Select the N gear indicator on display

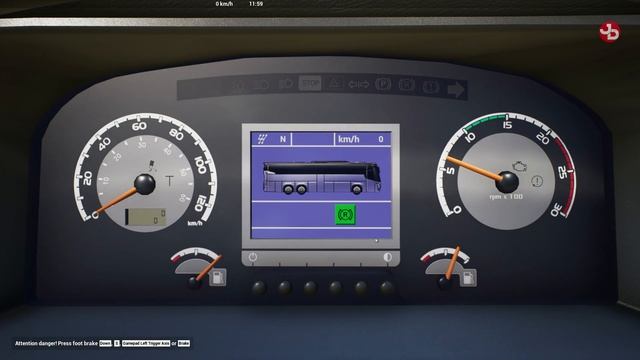[x=283, y=139]
